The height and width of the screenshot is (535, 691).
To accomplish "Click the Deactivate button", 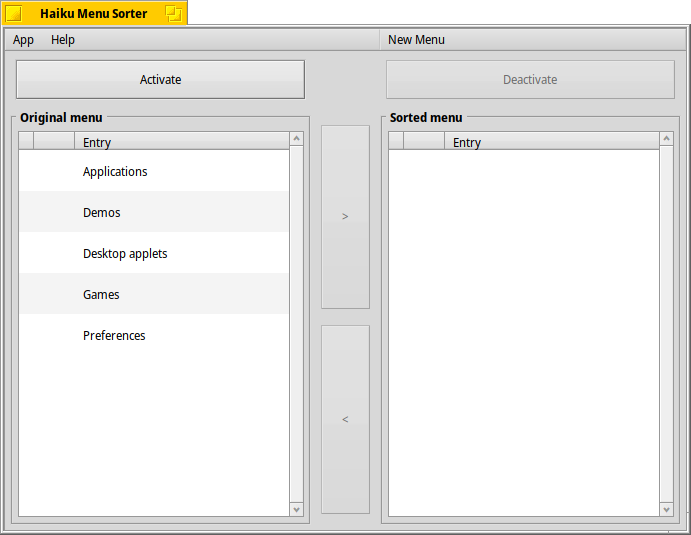I will point(530,80).
